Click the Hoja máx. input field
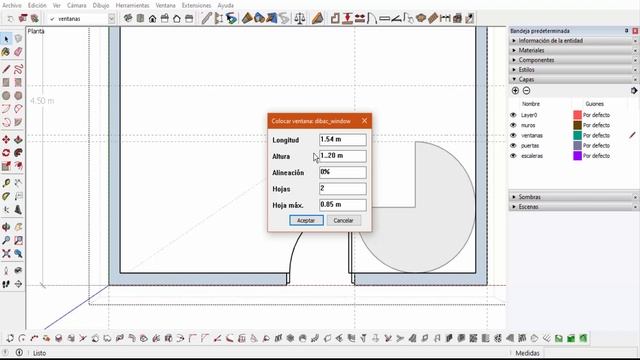Screen dimensions: 640x360 pyautogui.click(x=342, y=205)
